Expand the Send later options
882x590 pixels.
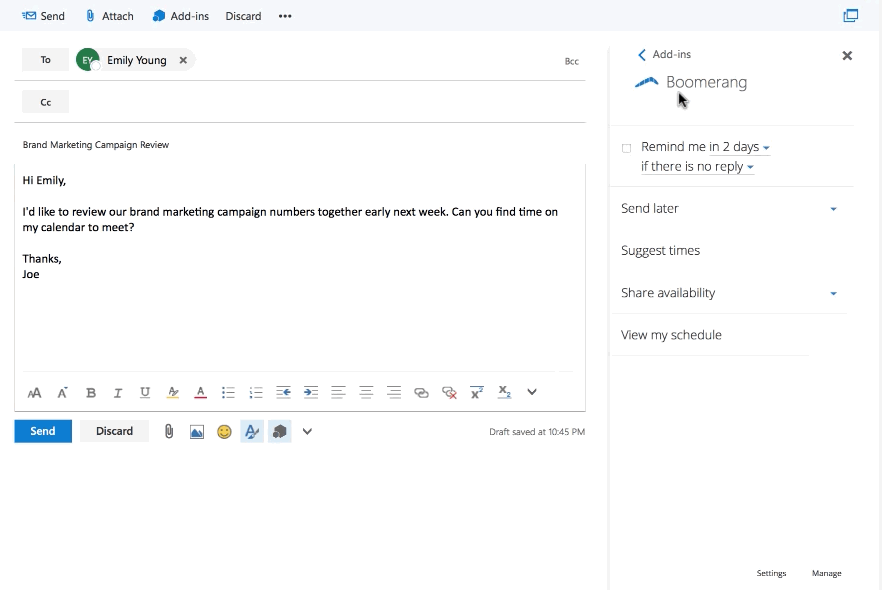click(833, 209)
